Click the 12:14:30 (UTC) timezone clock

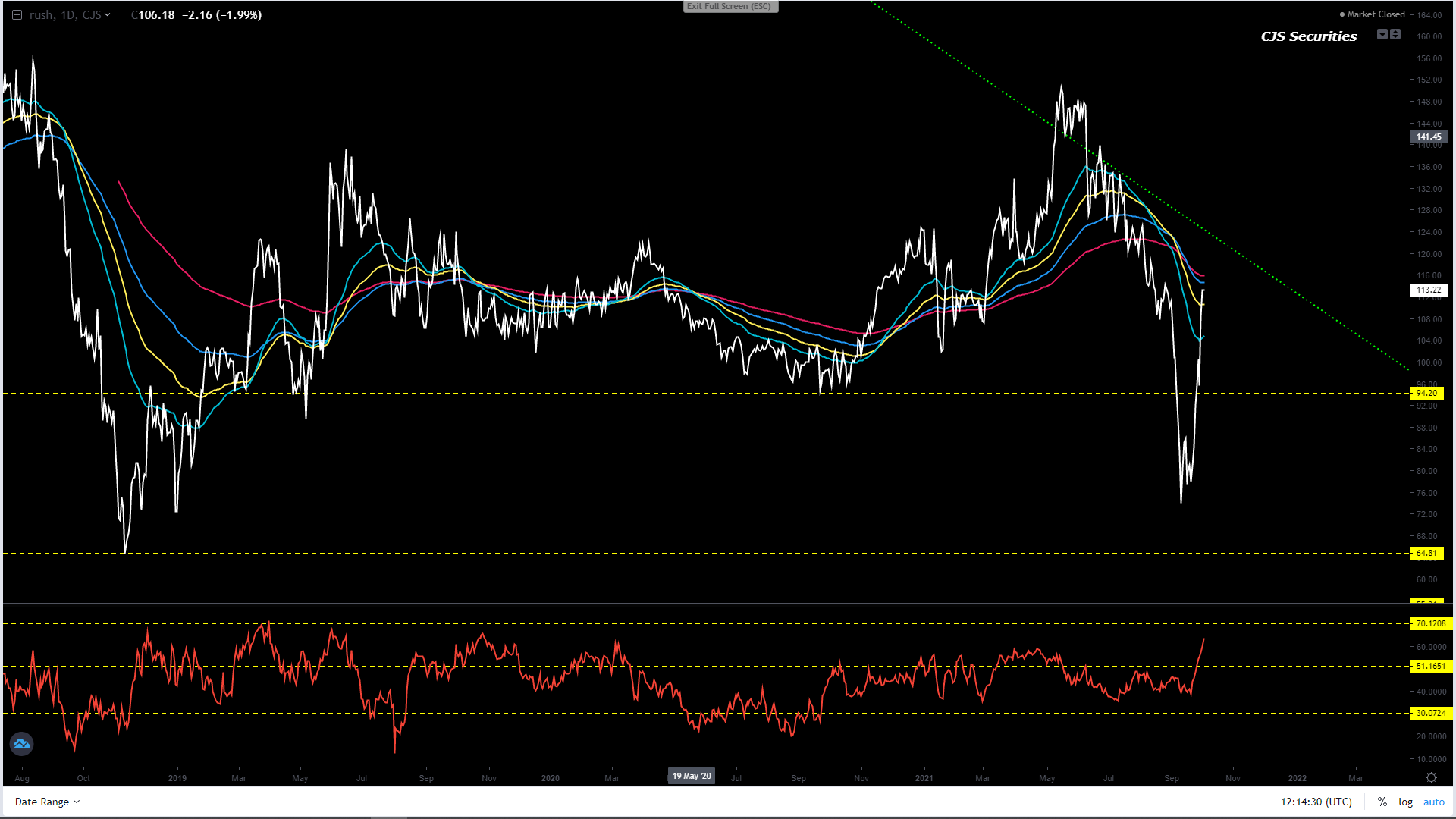[1316, 802]
